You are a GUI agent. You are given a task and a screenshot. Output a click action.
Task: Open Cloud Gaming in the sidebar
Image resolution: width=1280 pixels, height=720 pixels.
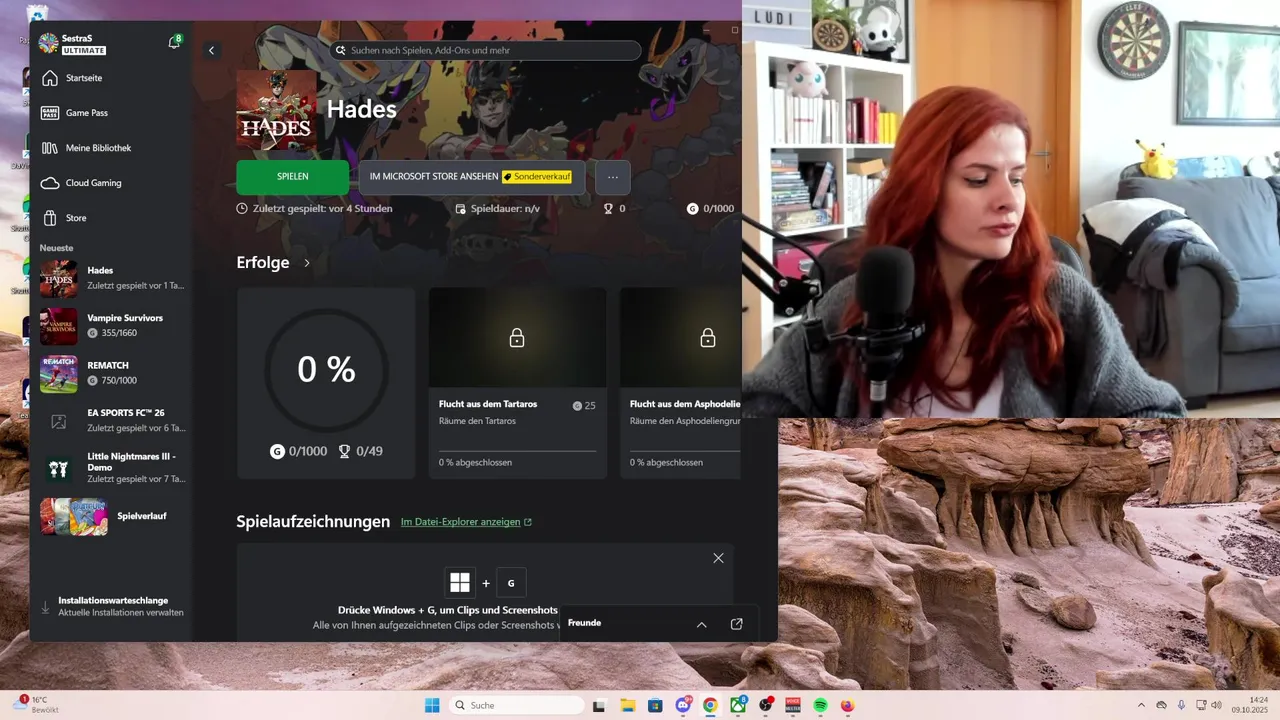coord(110,183)
